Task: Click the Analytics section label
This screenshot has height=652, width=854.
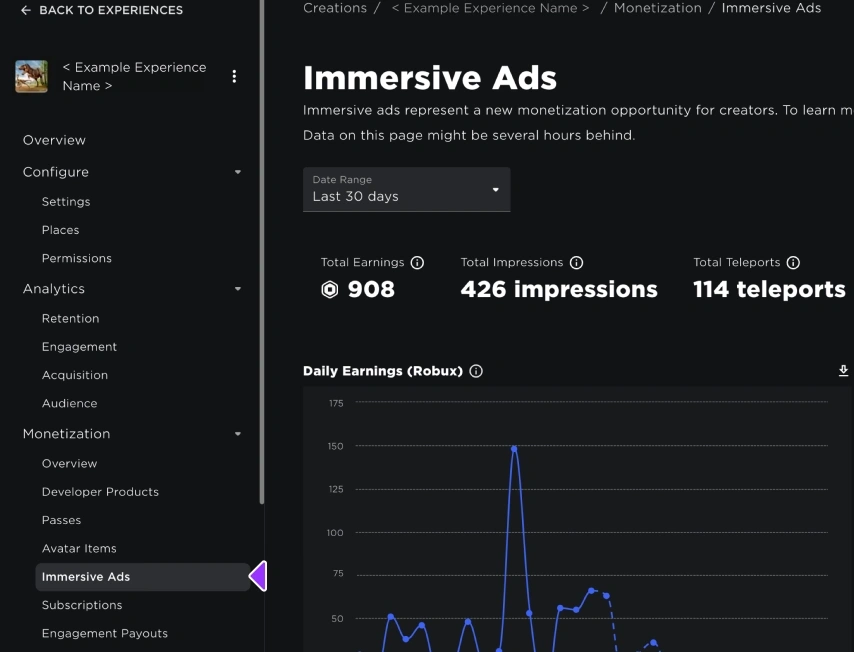Action: tap(53, 289)
